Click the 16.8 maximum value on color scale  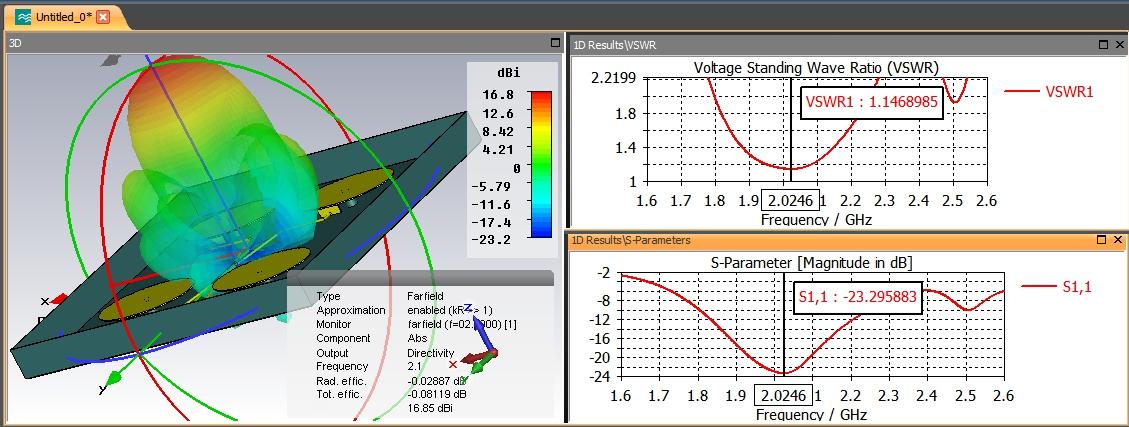(499, 95)
